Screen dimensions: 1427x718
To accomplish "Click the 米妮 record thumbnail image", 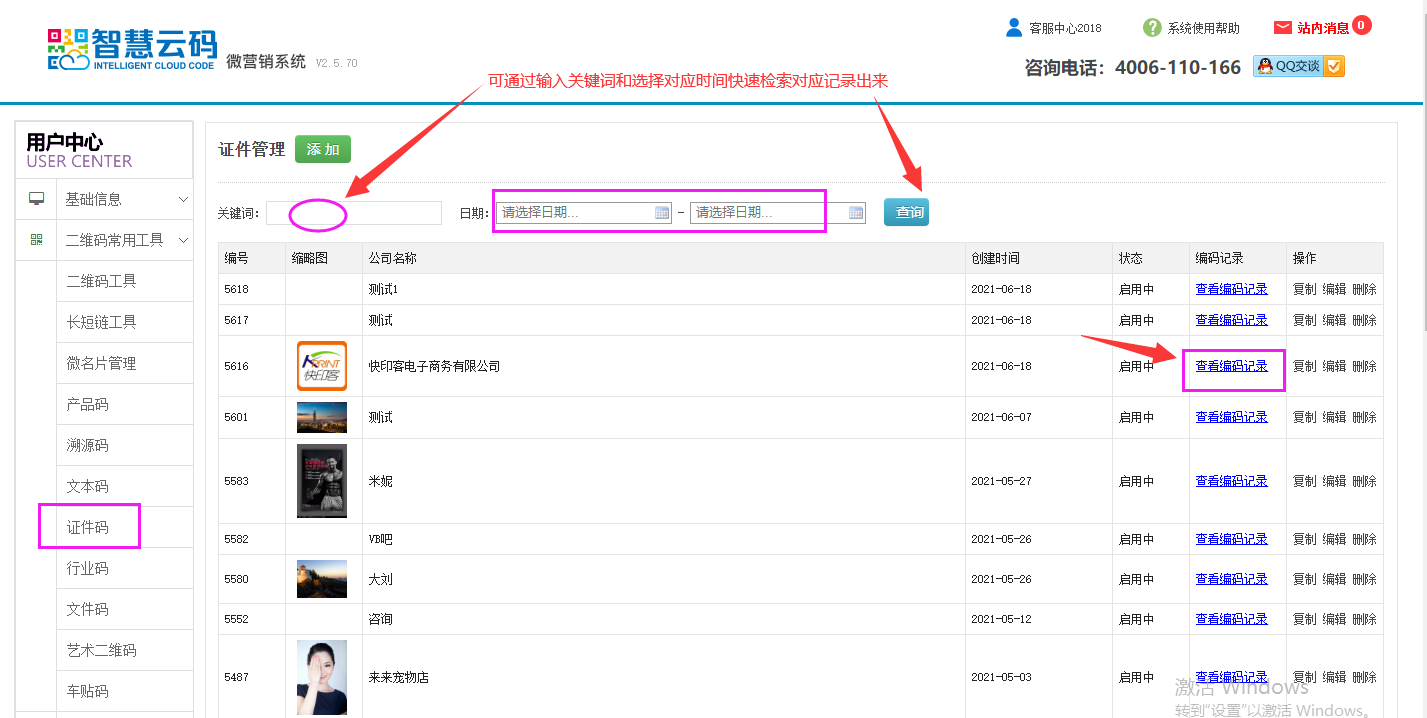I will pos(322,481).
